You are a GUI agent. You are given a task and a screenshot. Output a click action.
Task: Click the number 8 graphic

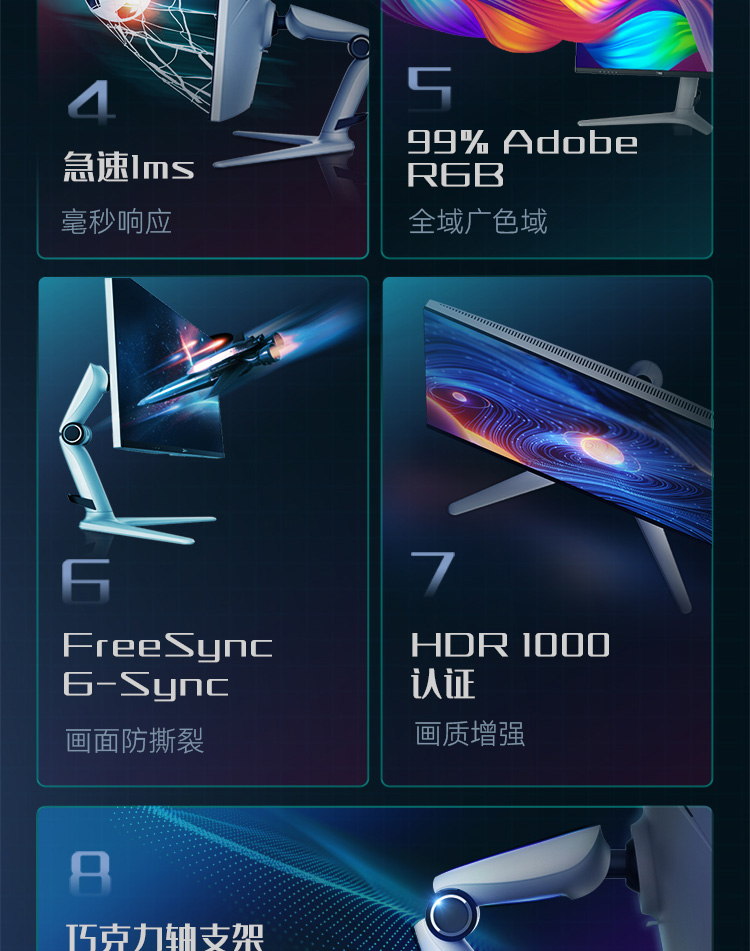pyautogui.click(x=90, y=873)
